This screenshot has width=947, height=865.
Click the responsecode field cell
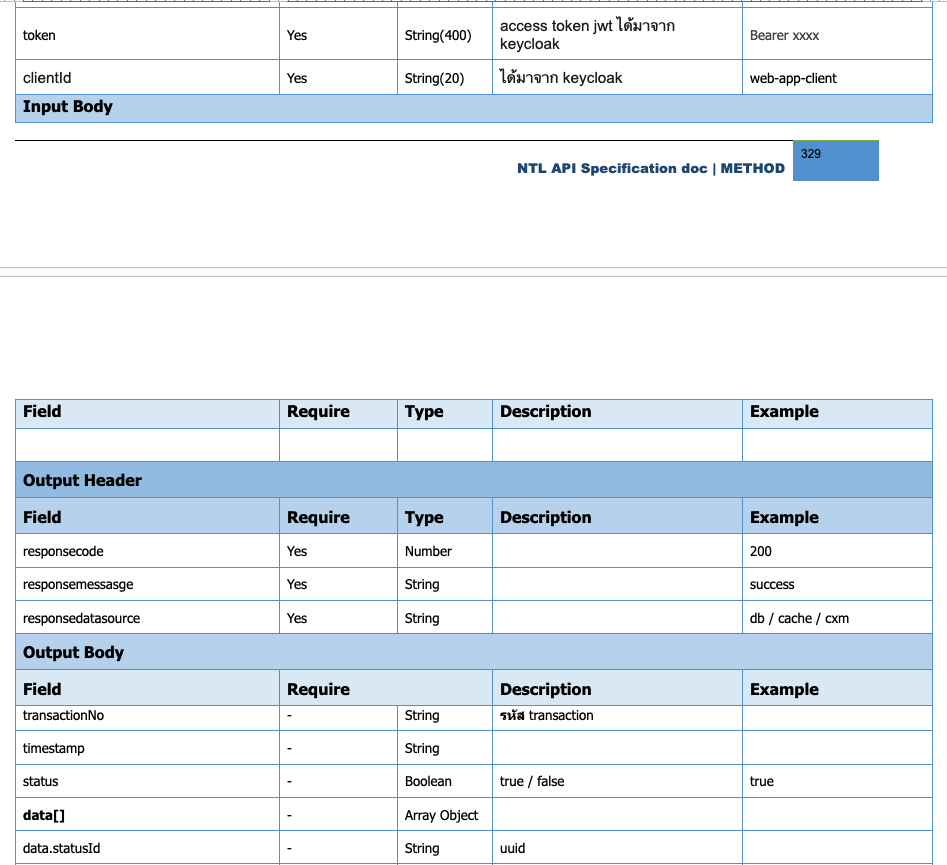(x=63, y=551)
